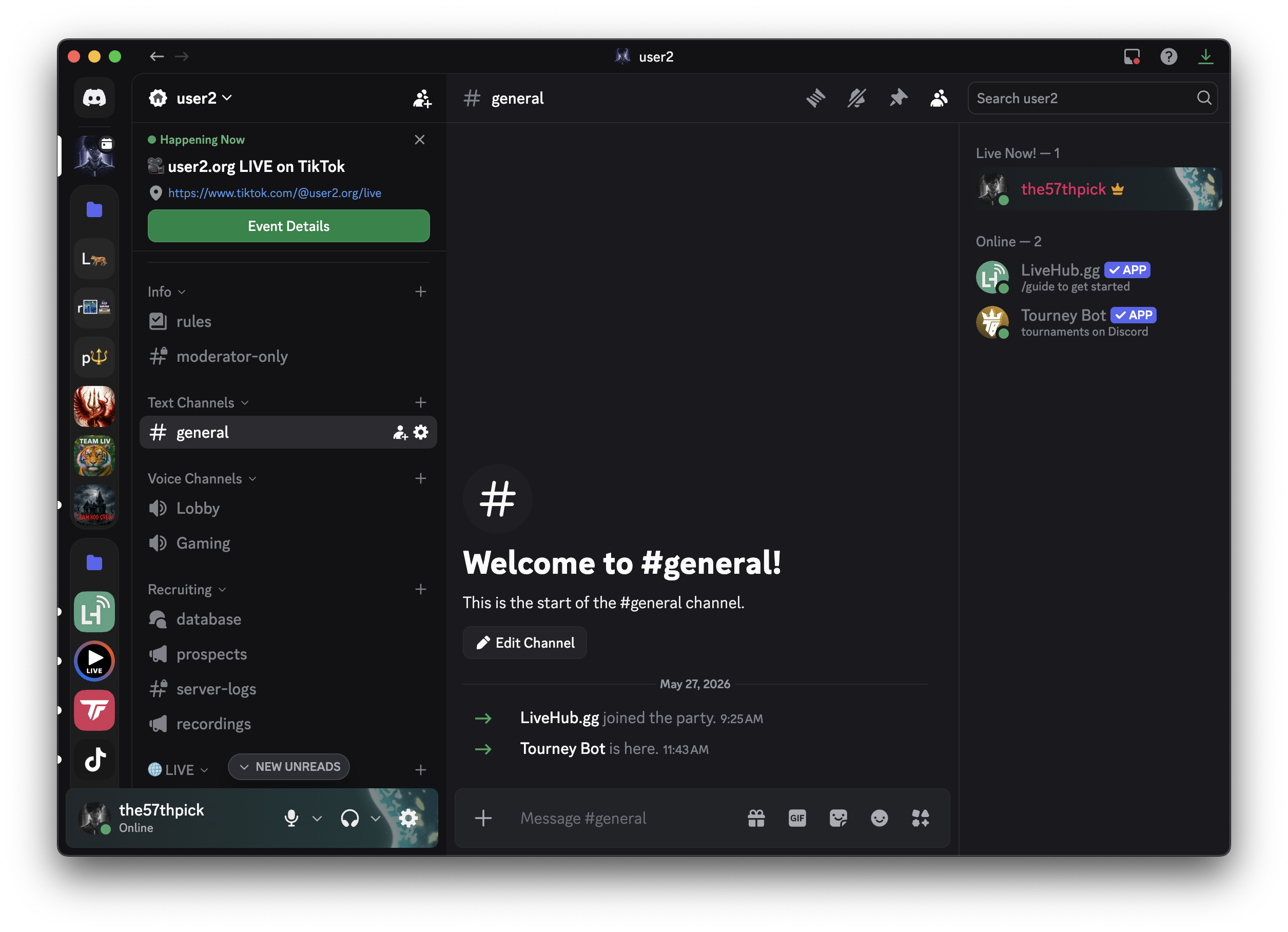Screen dimensions: 1288x932
Task: Open the recordings channel
Action: [x=288, y=724]
